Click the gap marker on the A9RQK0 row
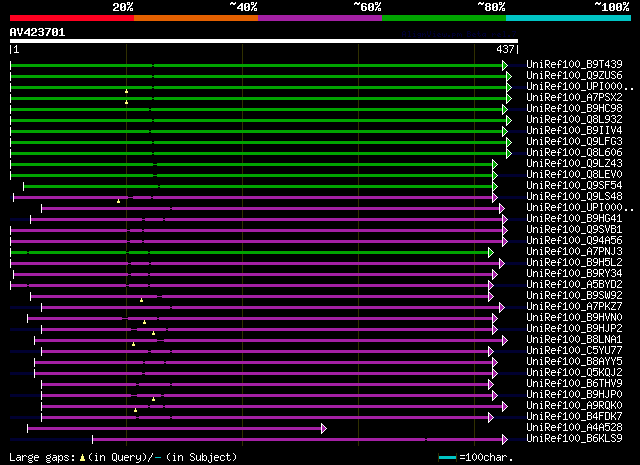This screenshot has width=640, height=465. tap(135, 410)
